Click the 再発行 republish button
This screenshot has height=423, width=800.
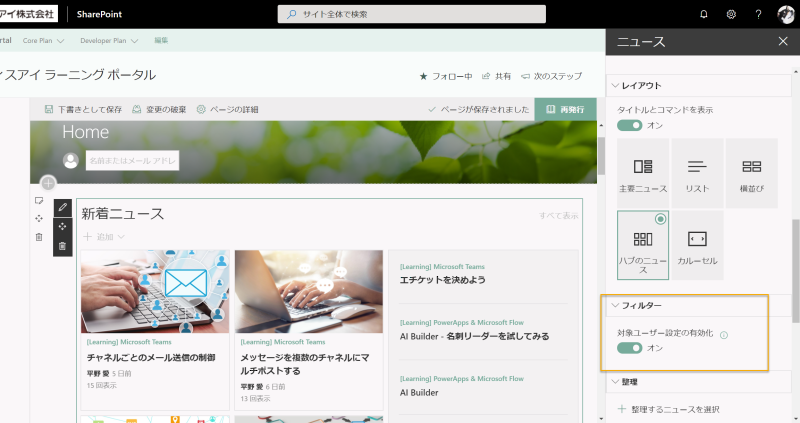pos(565,109)
